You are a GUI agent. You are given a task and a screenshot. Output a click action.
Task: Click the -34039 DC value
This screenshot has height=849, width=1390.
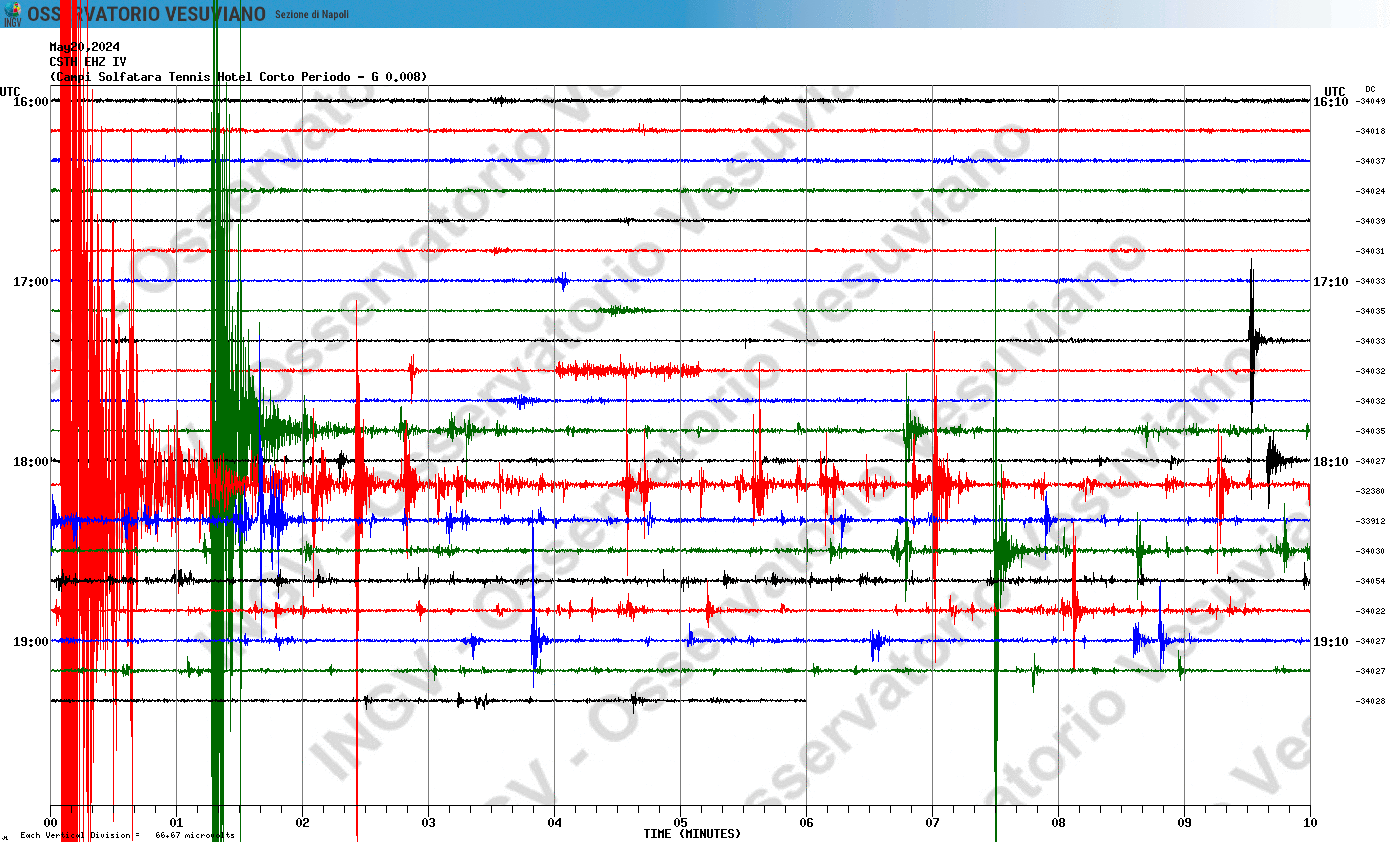1371,221
